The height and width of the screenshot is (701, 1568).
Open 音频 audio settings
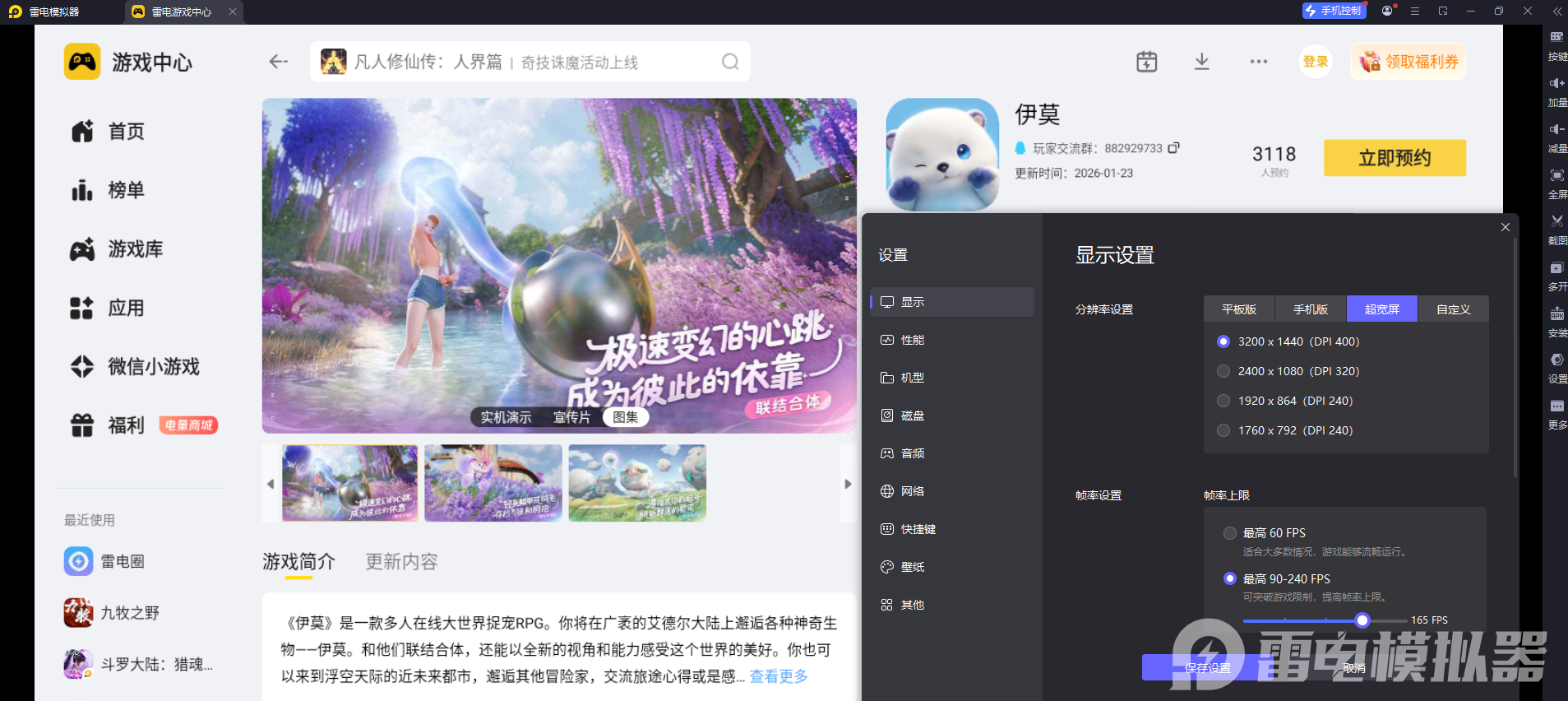[x=952, y=453]
